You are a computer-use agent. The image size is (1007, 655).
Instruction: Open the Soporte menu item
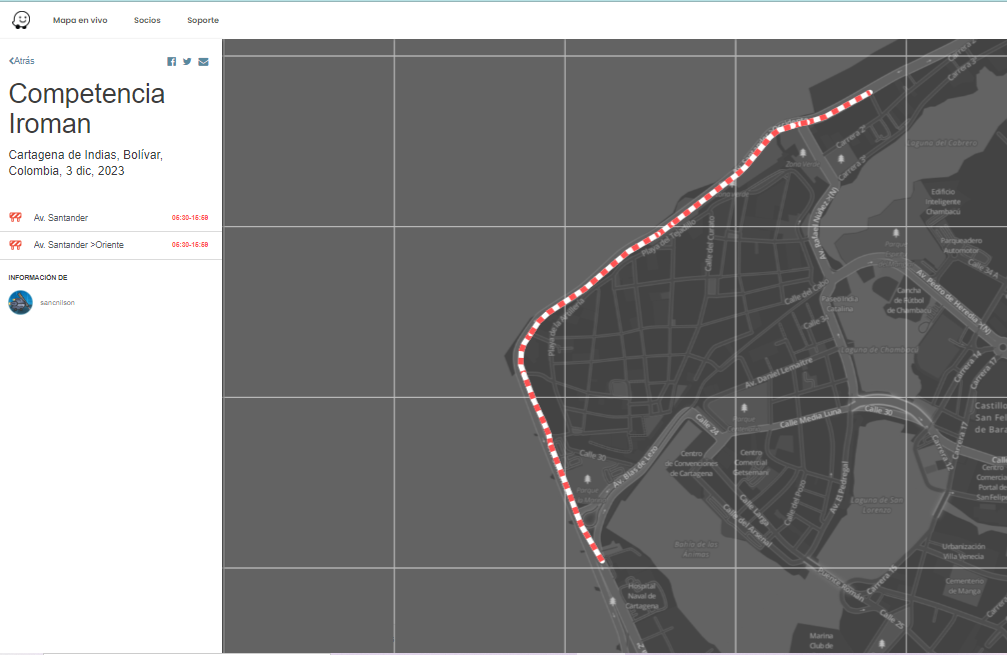(x=203, y=21)
